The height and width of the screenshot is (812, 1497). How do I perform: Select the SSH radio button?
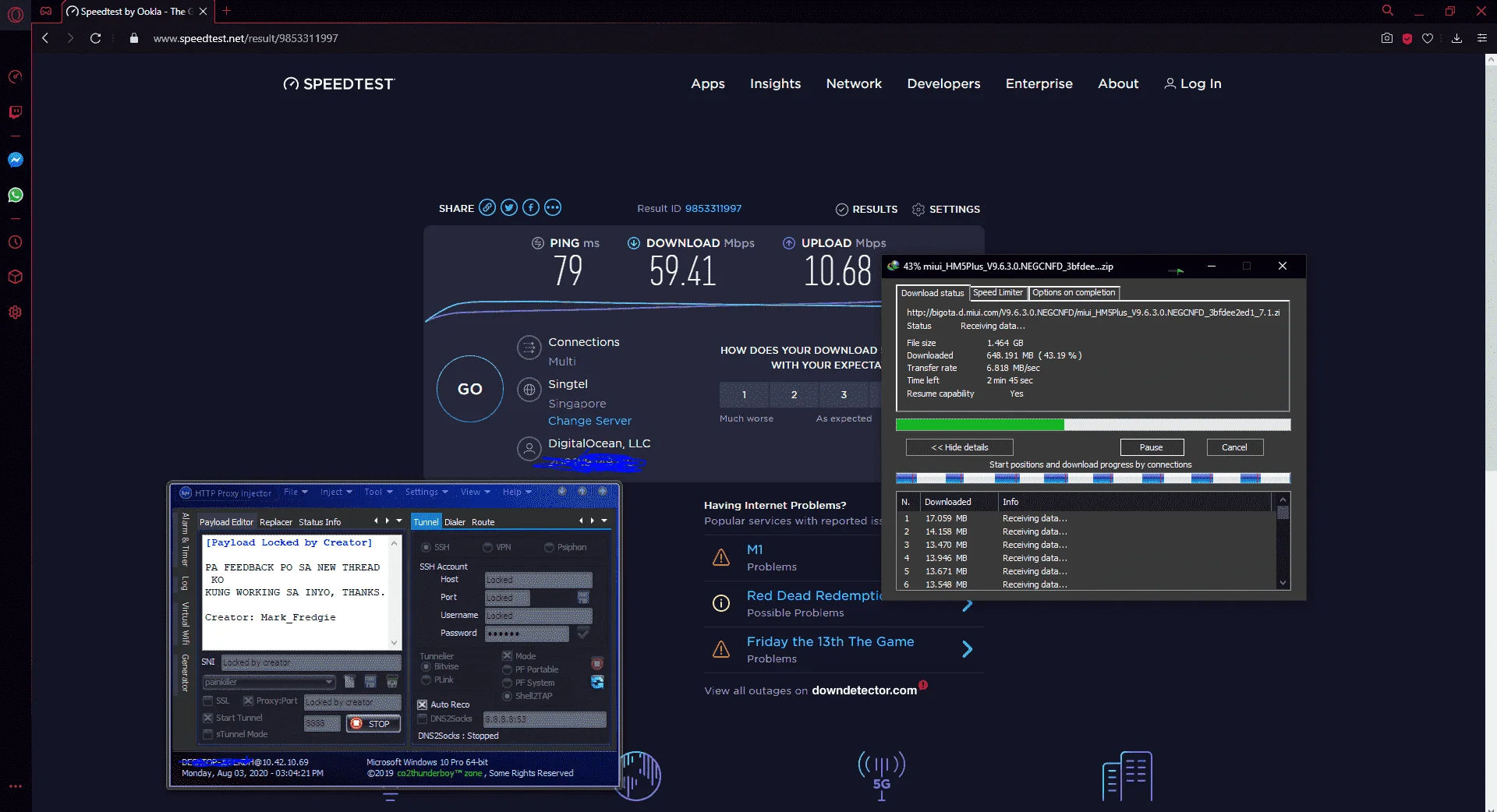426,548
